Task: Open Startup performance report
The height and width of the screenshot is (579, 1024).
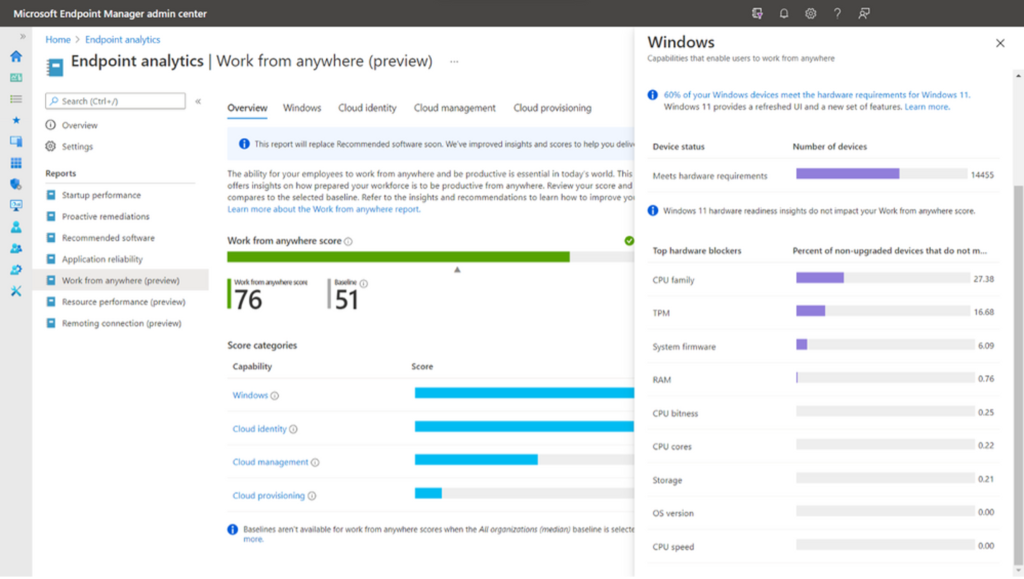Action: click(101, 195)
